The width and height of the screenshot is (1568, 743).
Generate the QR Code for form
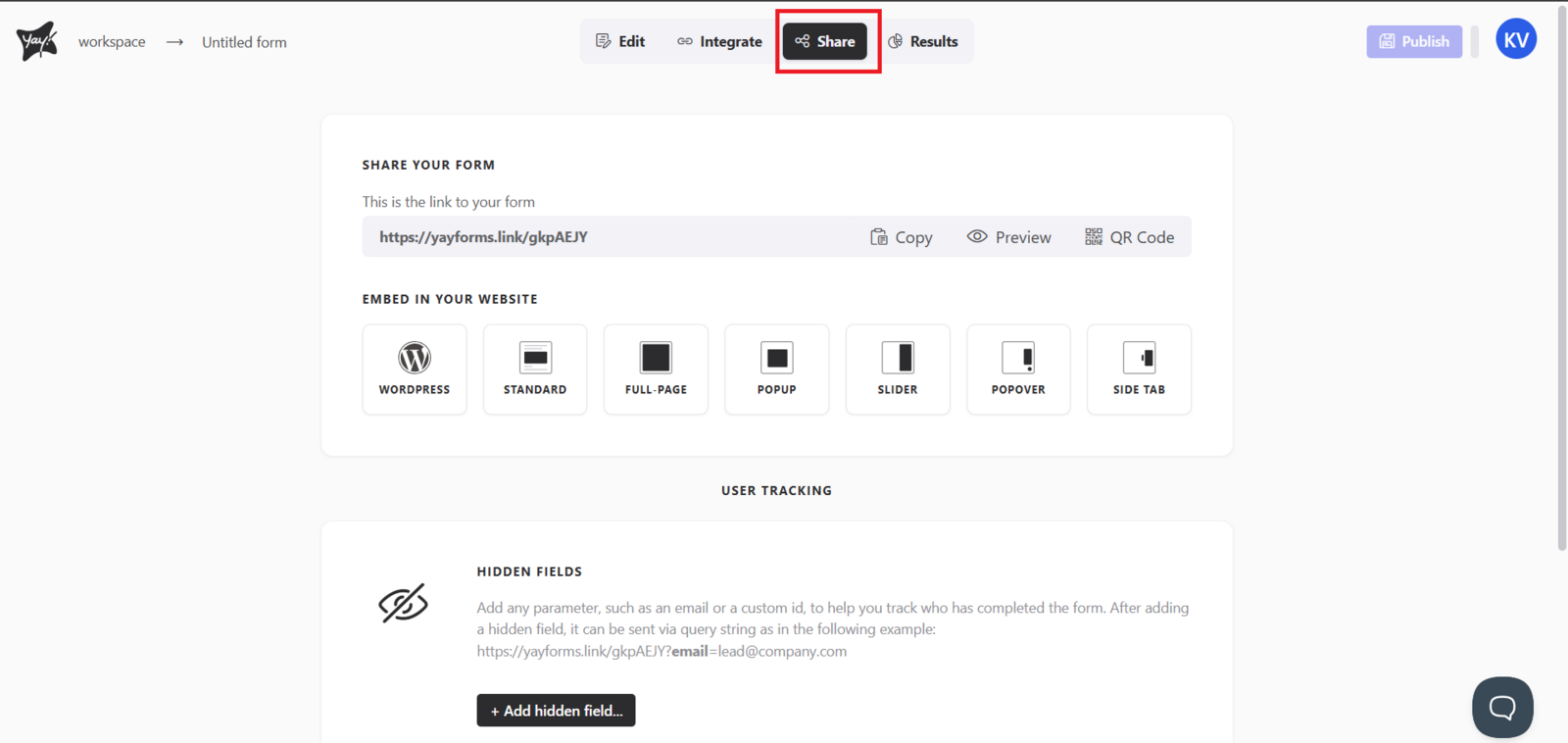tap(1129, 237)
